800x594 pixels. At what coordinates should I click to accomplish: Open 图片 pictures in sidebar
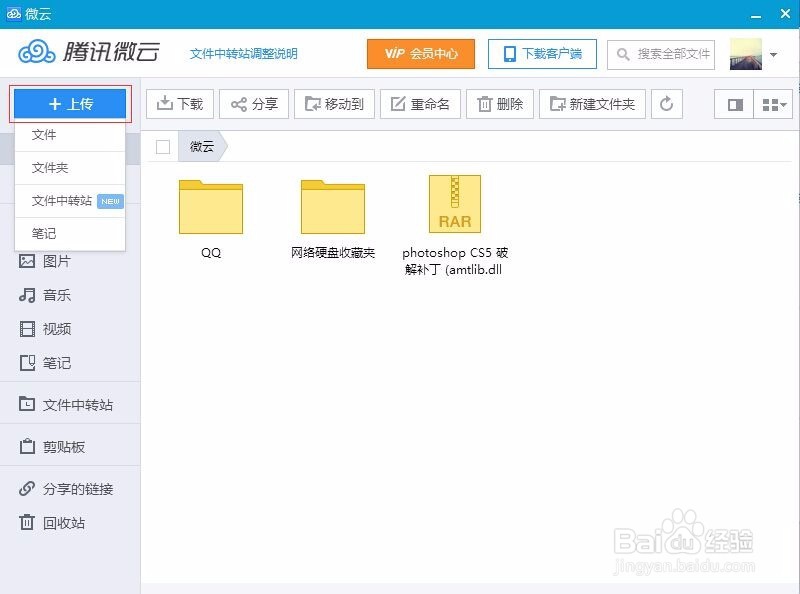(45, 261)
